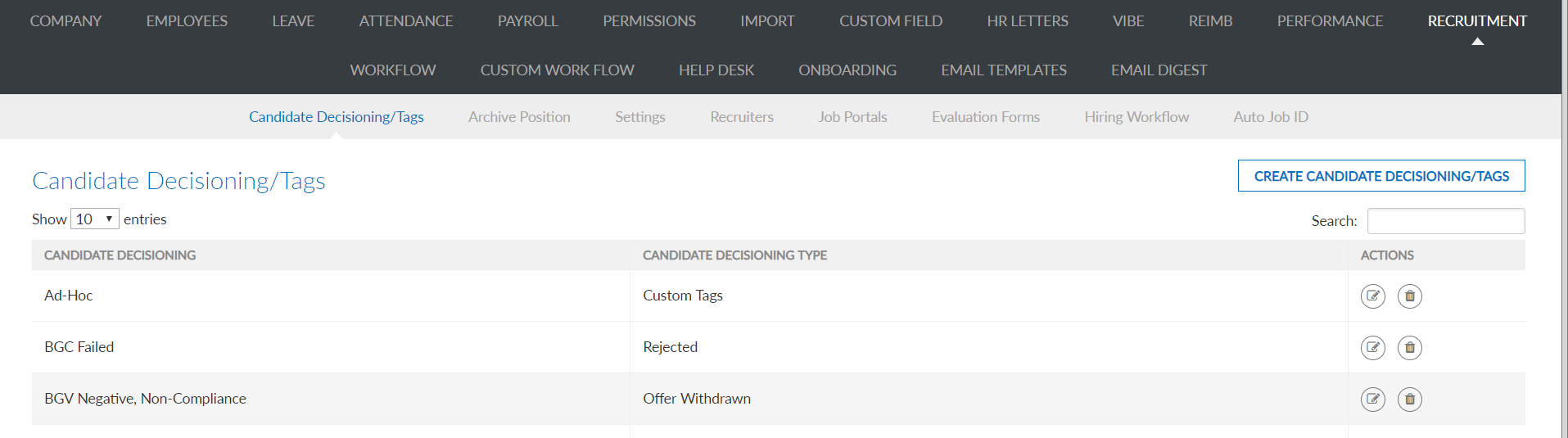Edit the Ad-Hoc decisioning entry
This screenshot has width=1568, height=438.
[1372, 296]
